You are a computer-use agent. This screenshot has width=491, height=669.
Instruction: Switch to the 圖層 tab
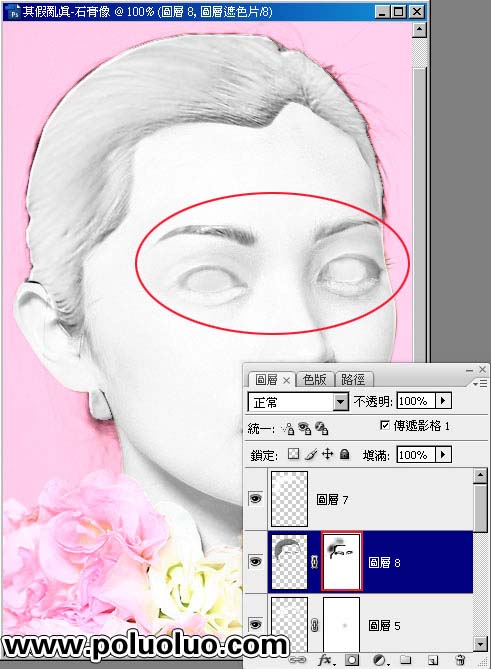266,379
